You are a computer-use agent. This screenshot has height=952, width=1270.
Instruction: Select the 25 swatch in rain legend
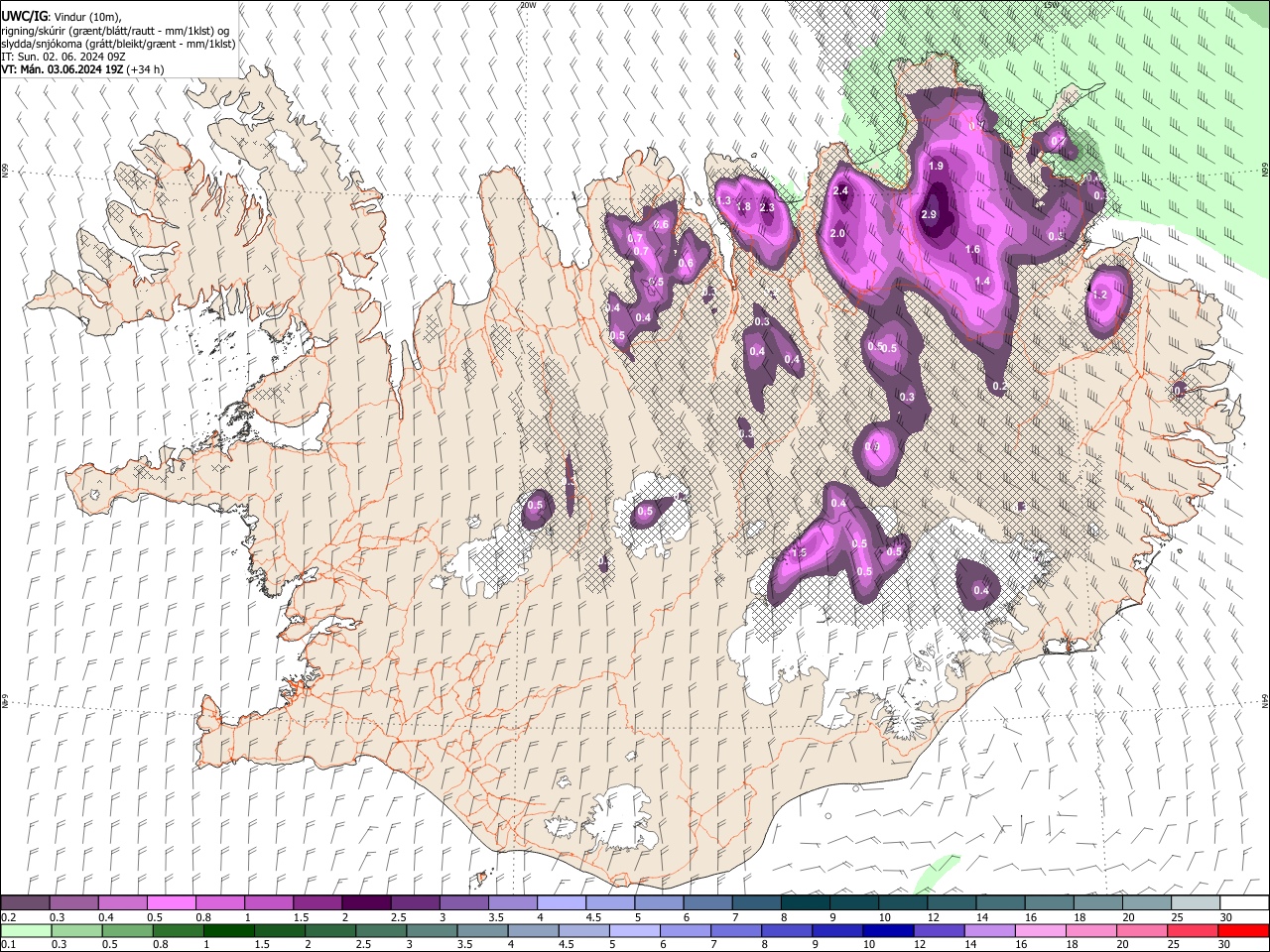(1193, 931)
